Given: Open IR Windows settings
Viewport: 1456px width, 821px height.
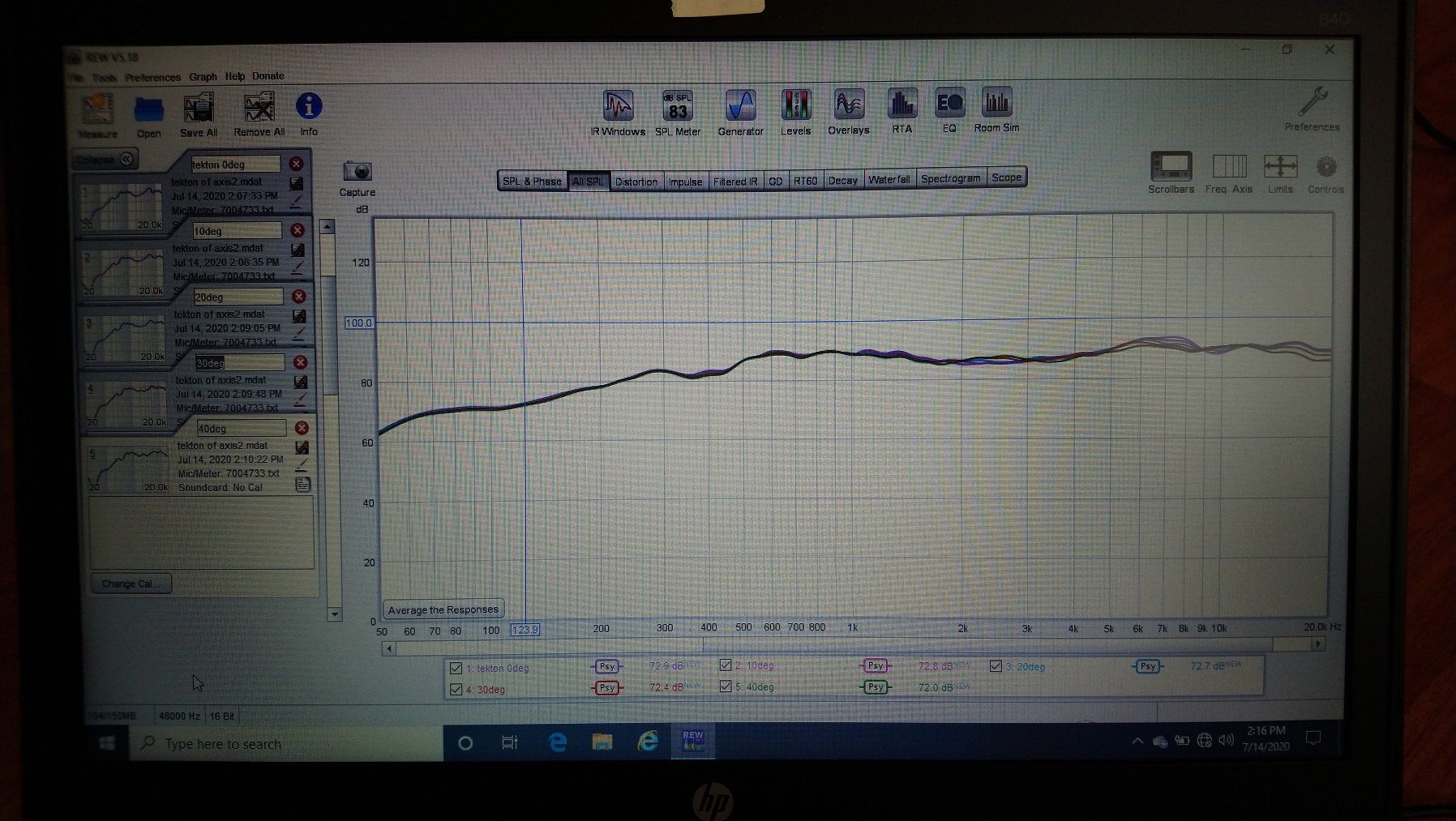Looking at the screenshot, I should pos(618,113).
